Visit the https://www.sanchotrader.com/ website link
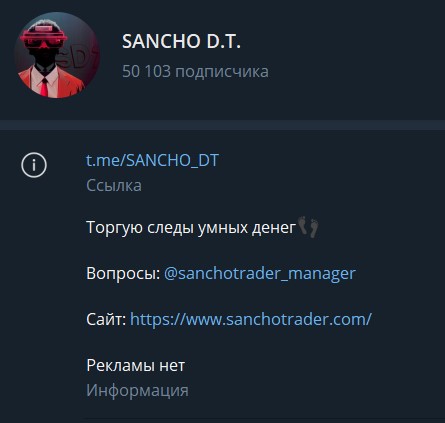The image size is (445, 423). coord(250,319)
